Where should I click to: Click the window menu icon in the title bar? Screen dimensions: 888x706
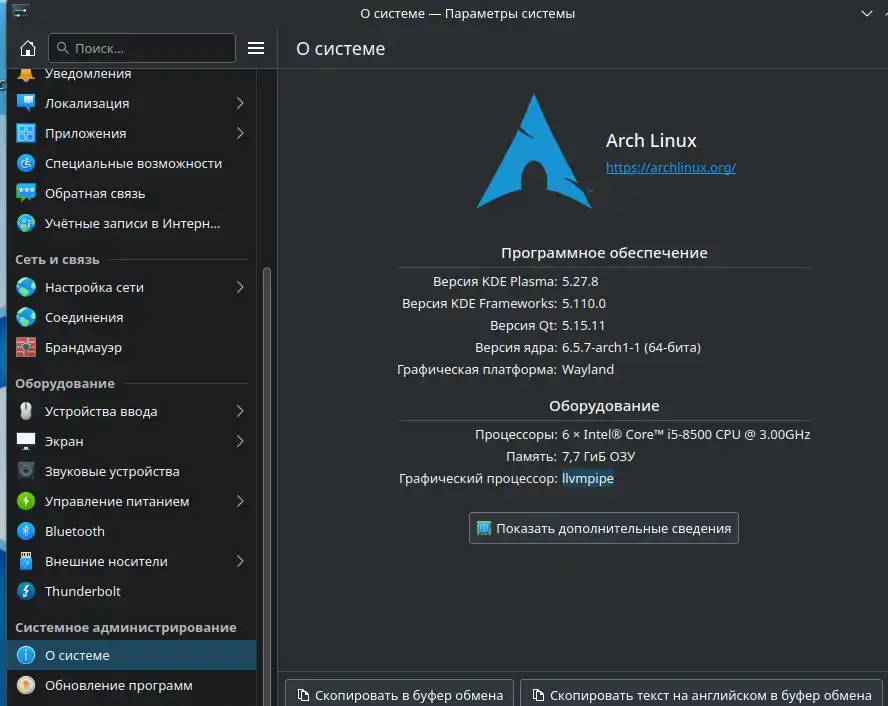point(20,12)
